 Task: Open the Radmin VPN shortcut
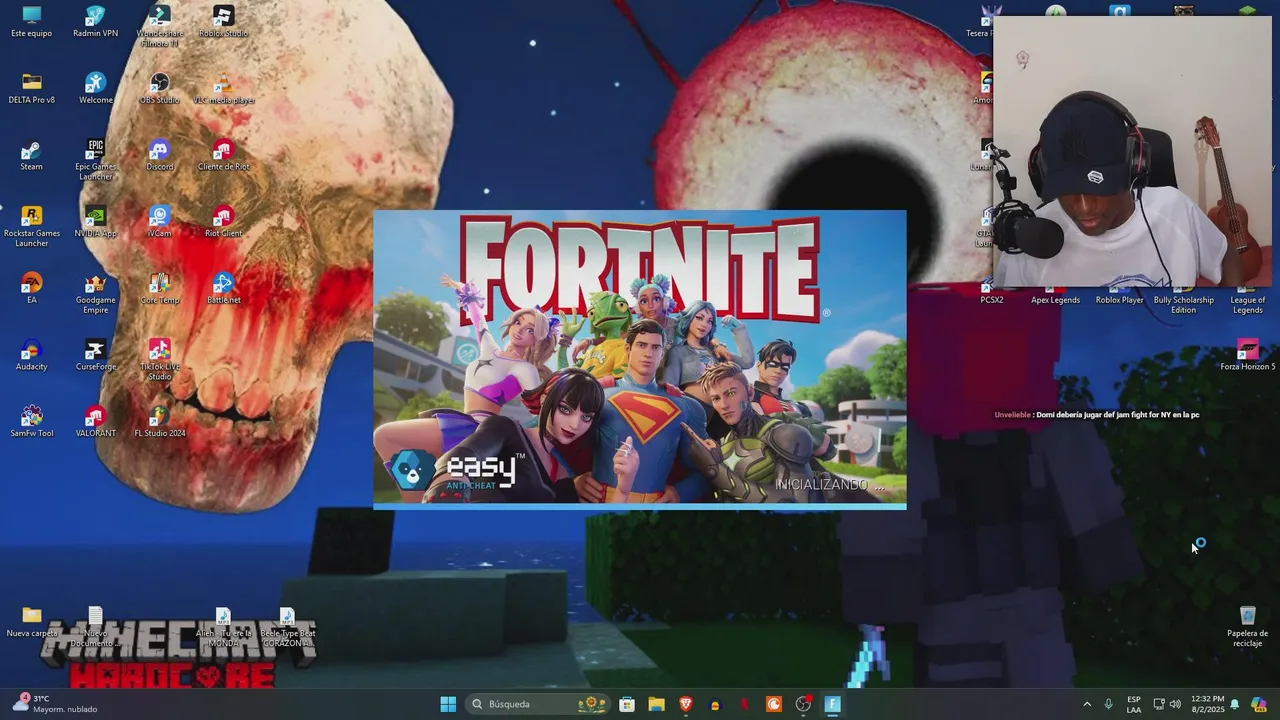pyautogui.click(x=95, y=21)
